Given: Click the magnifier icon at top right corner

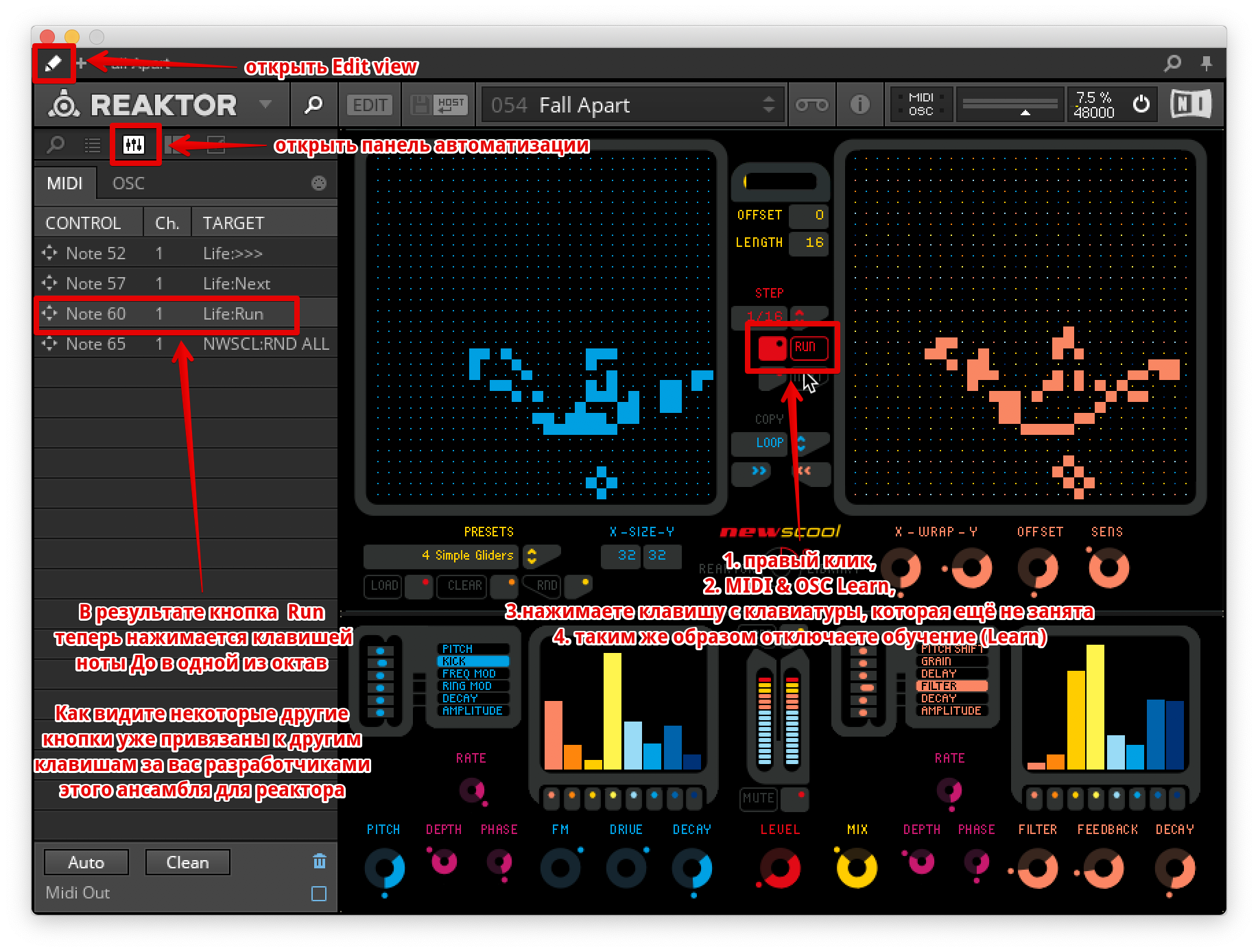Looking at the screenshot, I should (1172, 64).
